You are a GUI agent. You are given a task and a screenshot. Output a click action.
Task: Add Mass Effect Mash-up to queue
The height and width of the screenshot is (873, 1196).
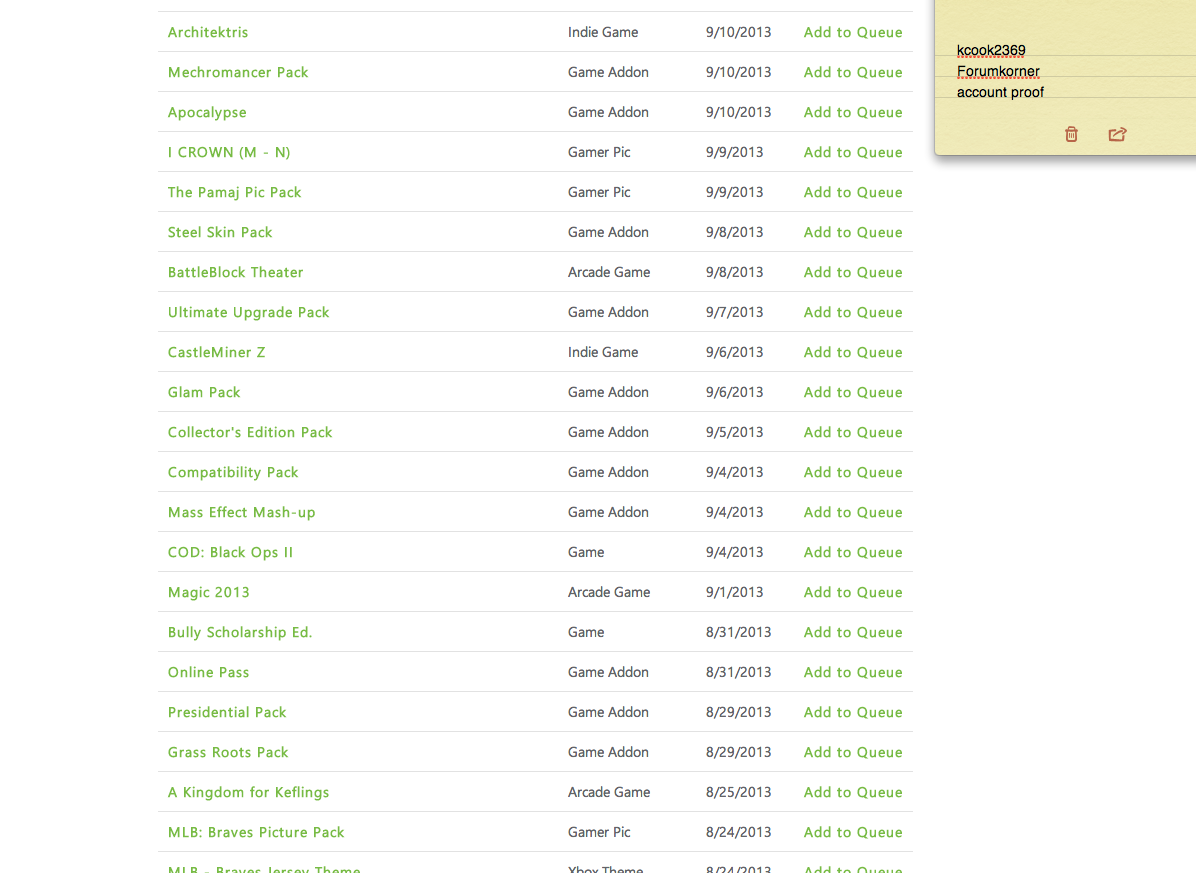coord(853,512)
